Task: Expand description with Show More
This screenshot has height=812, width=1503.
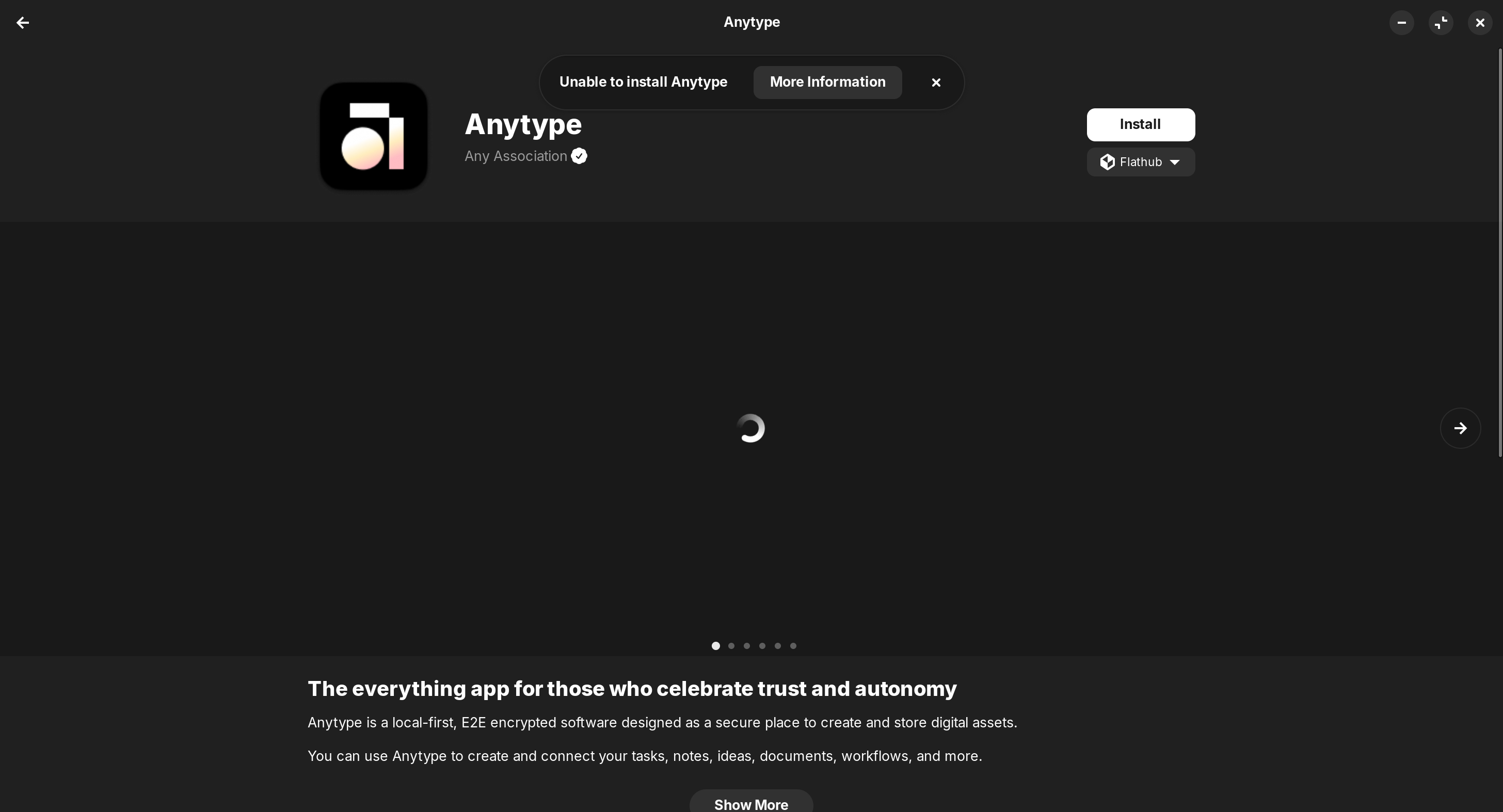Action: [x=751, y=802]
